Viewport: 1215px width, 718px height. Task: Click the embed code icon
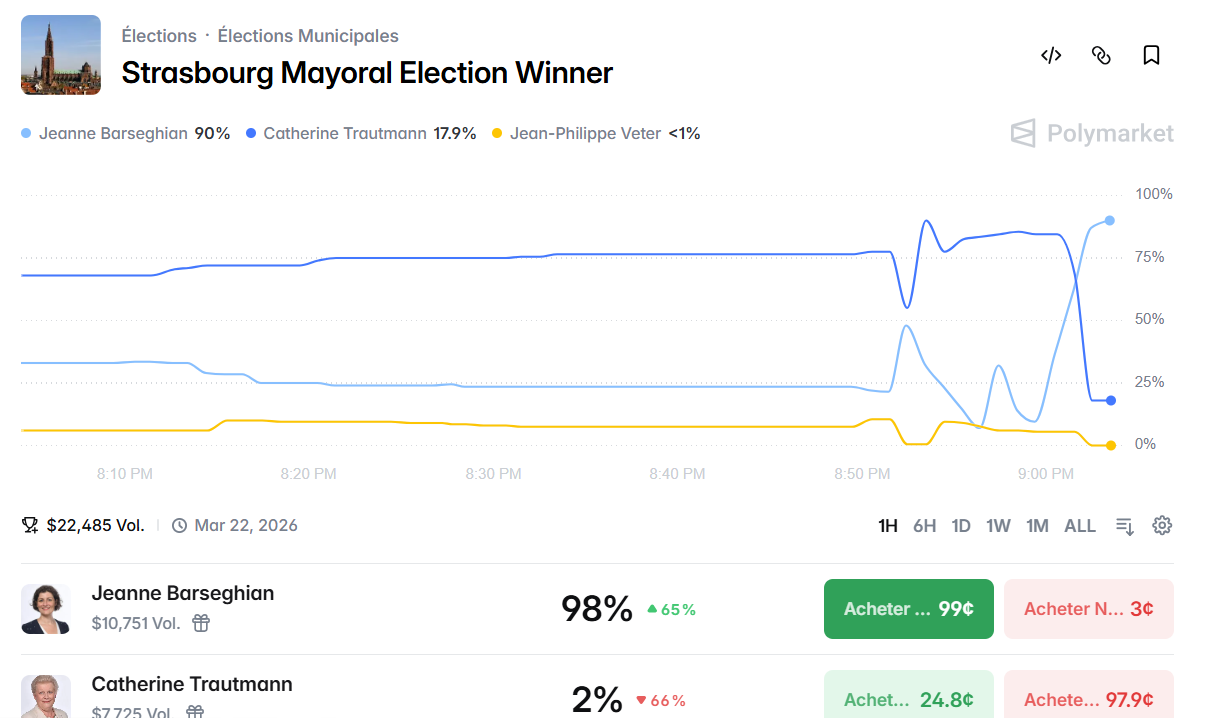(1051, 56)
